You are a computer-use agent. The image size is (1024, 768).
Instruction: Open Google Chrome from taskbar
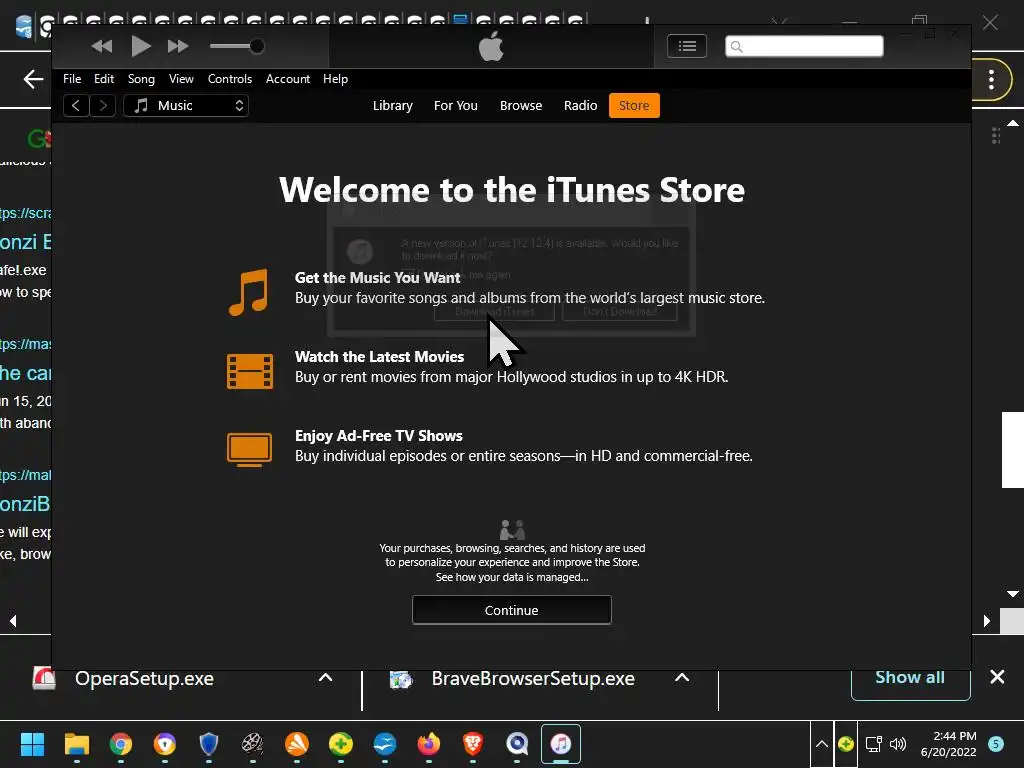click(121, 744)
